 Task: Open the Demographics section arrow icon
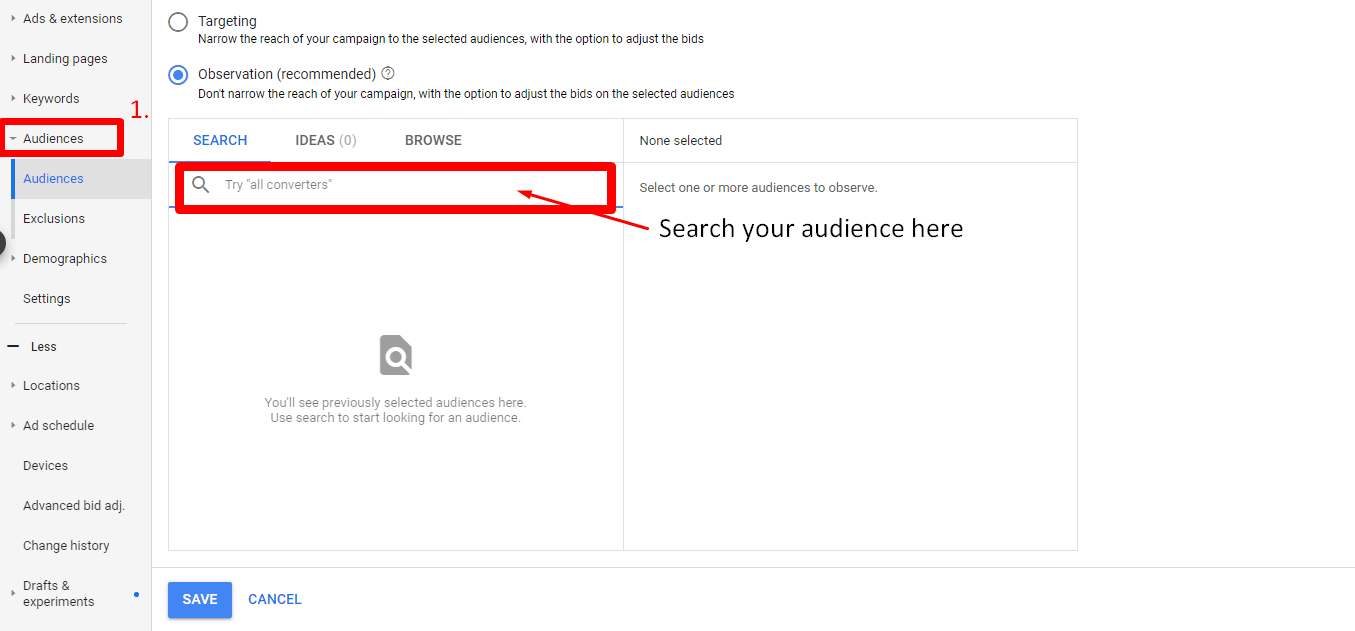pyautogui.click(x=14, y=258)
